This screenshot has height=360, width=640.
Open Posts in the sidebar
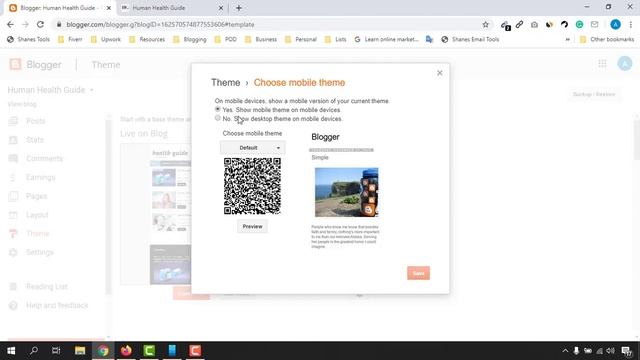pyautogui.click(x=36, y=121)
